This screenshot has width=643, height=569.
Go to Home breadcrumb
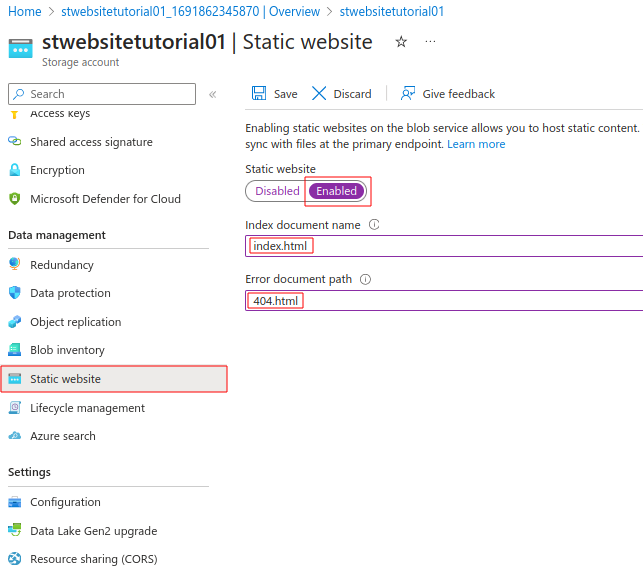[x=25, y=11]
